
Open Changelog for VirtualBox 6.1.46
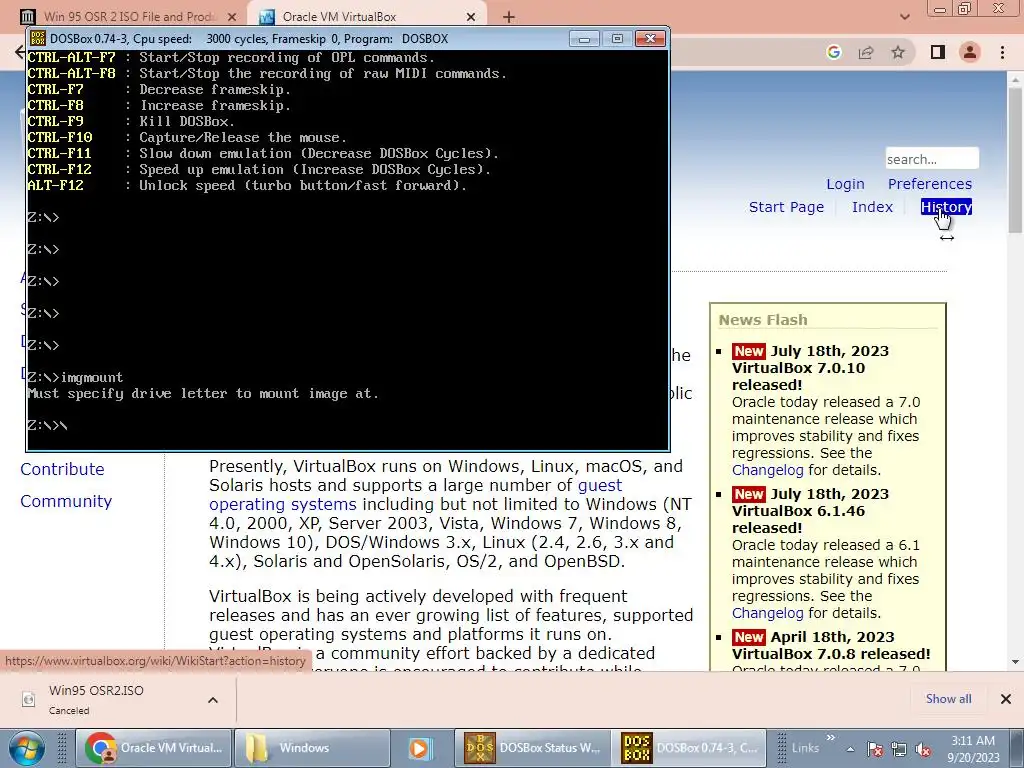coord(767,613)
